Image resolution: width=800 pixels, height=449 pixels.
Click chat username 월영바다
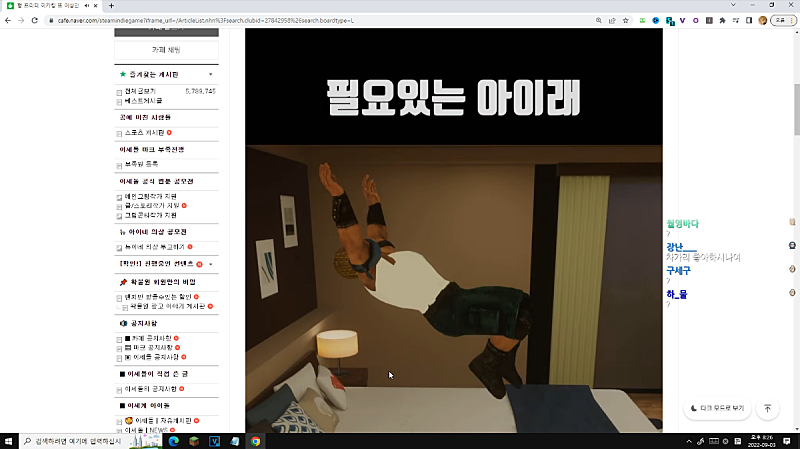pyautogui.click(x=682, y=223)
